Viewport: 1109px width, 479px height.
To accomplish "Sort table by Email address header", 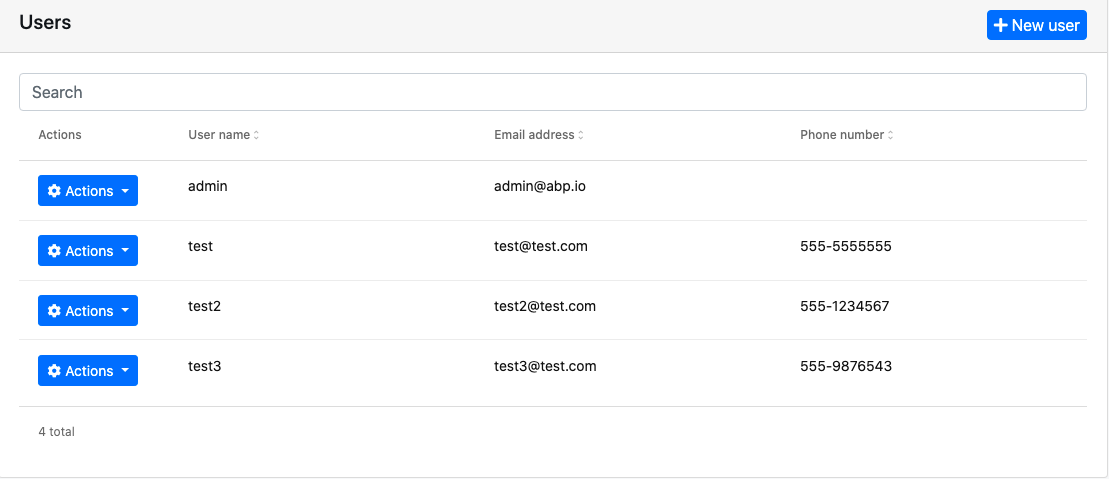I will tap(534, 135).
